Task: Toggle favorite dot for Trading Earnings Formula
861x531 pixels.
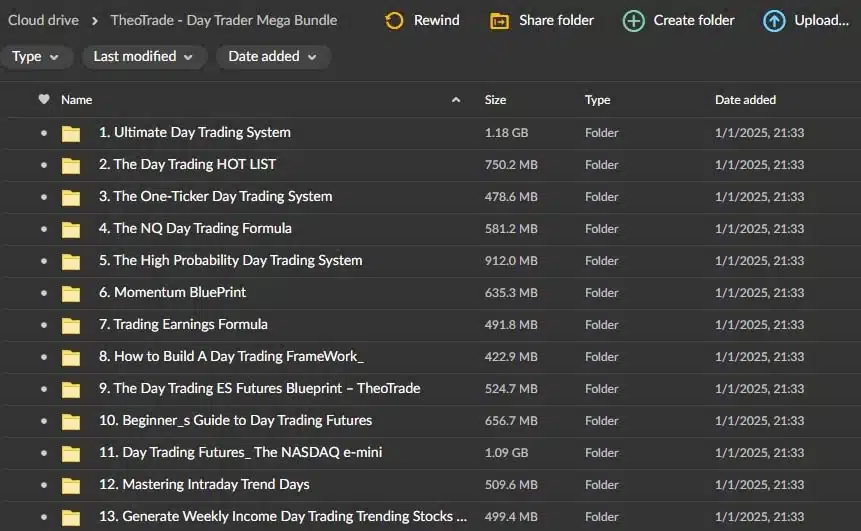Action: (44, 325)
